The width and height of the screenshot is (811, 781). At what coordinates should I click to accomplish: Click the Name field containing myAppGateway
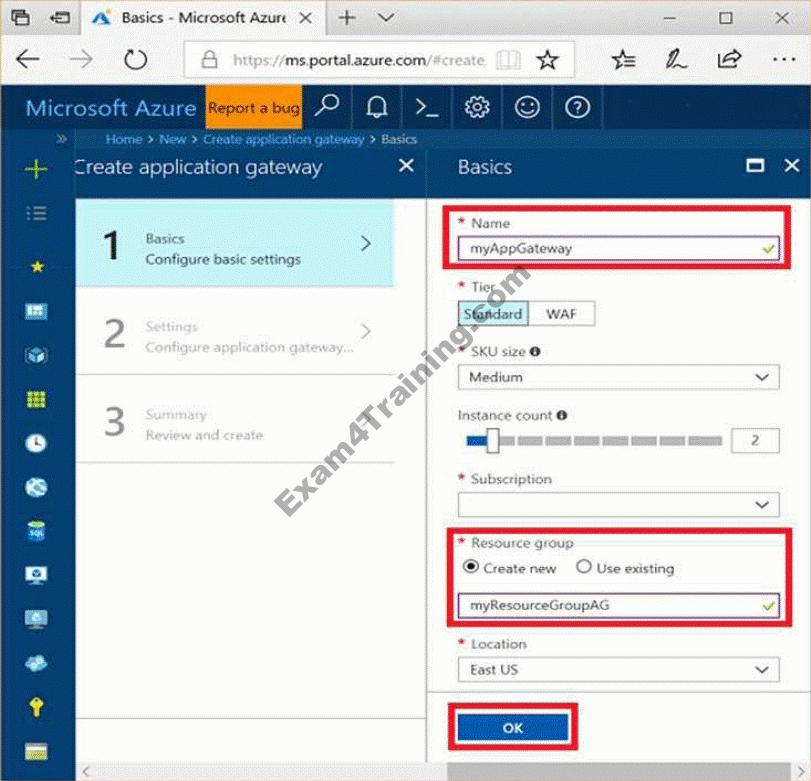[x=610, y=249]
